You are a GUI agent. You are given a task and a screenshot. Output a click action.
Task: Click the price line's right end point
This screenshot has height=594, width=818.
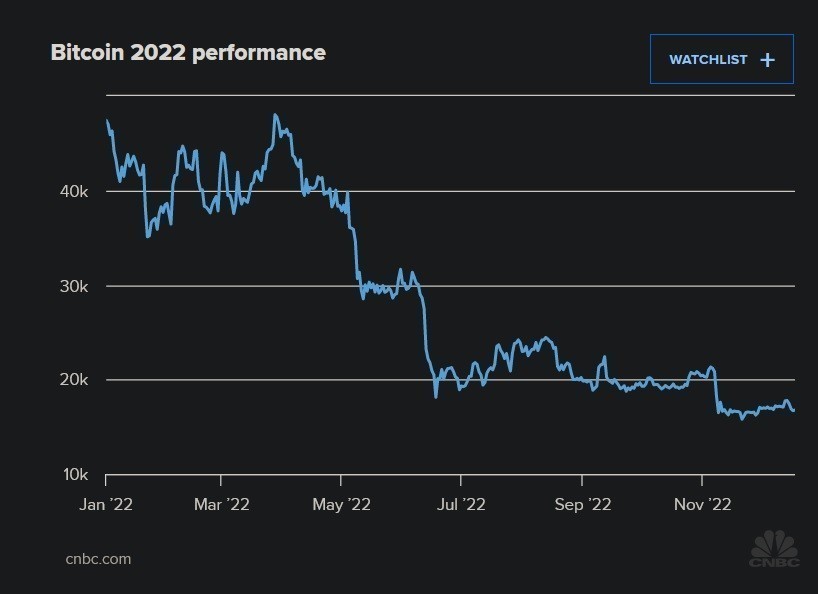(794, 410)
